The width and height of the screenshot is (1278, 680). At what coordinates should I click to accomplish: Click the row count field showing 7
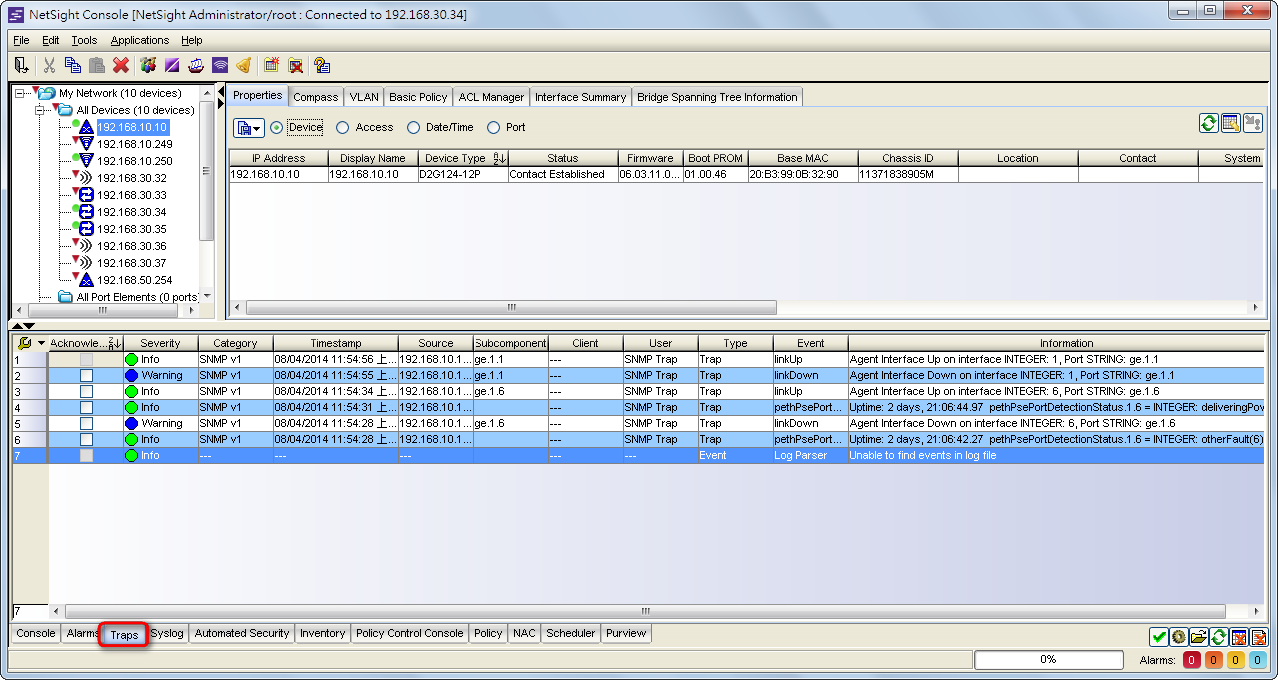(30, 611)
